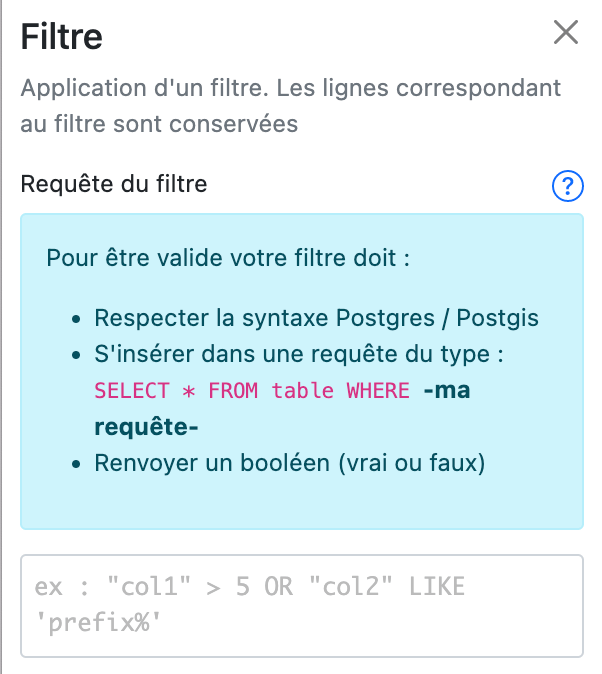
Task: Click the "Requête du filtre" label
Action: coord(114,185)
